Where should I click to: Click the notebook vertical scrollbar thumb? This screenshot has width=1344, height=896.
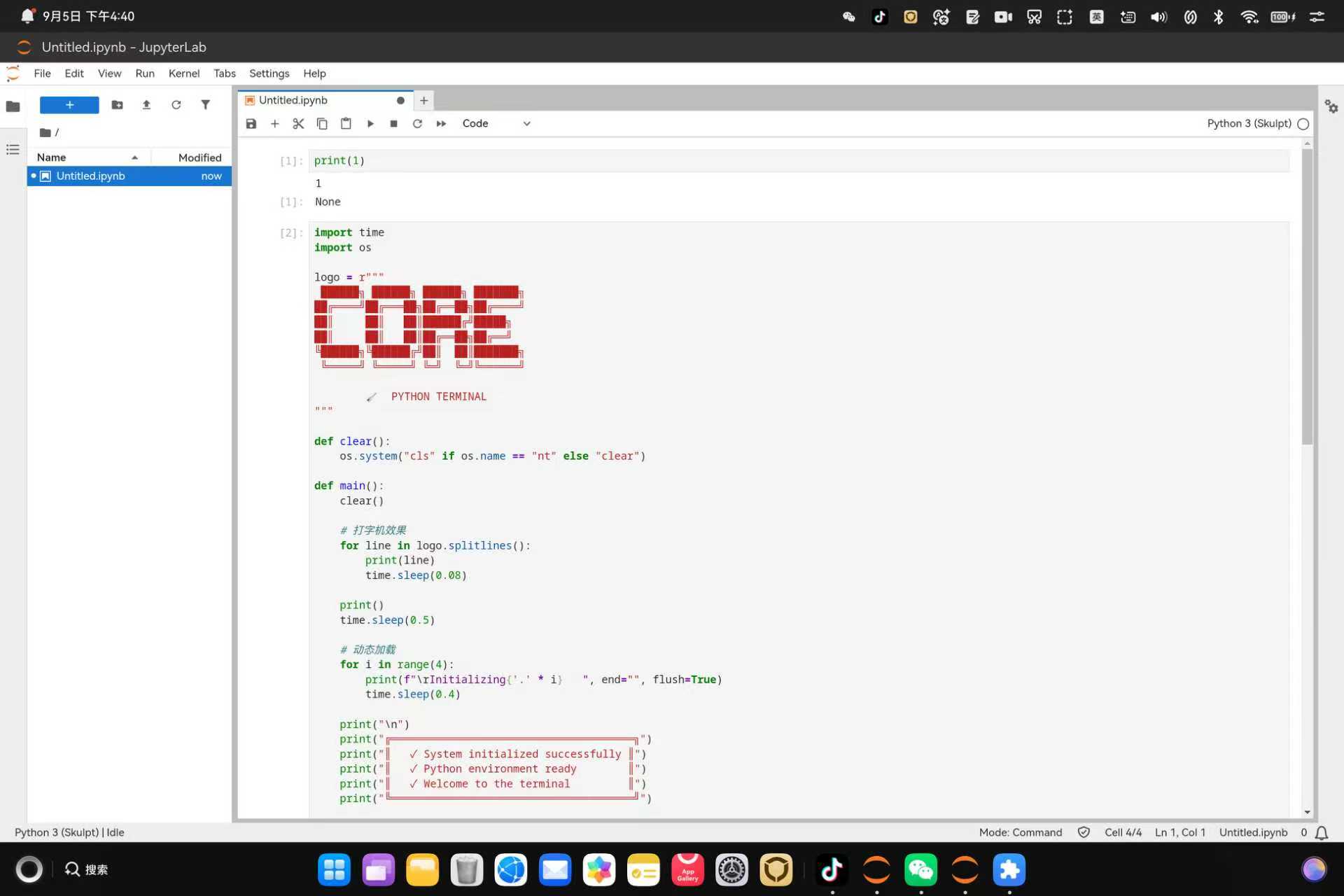tap(1307, 296)
